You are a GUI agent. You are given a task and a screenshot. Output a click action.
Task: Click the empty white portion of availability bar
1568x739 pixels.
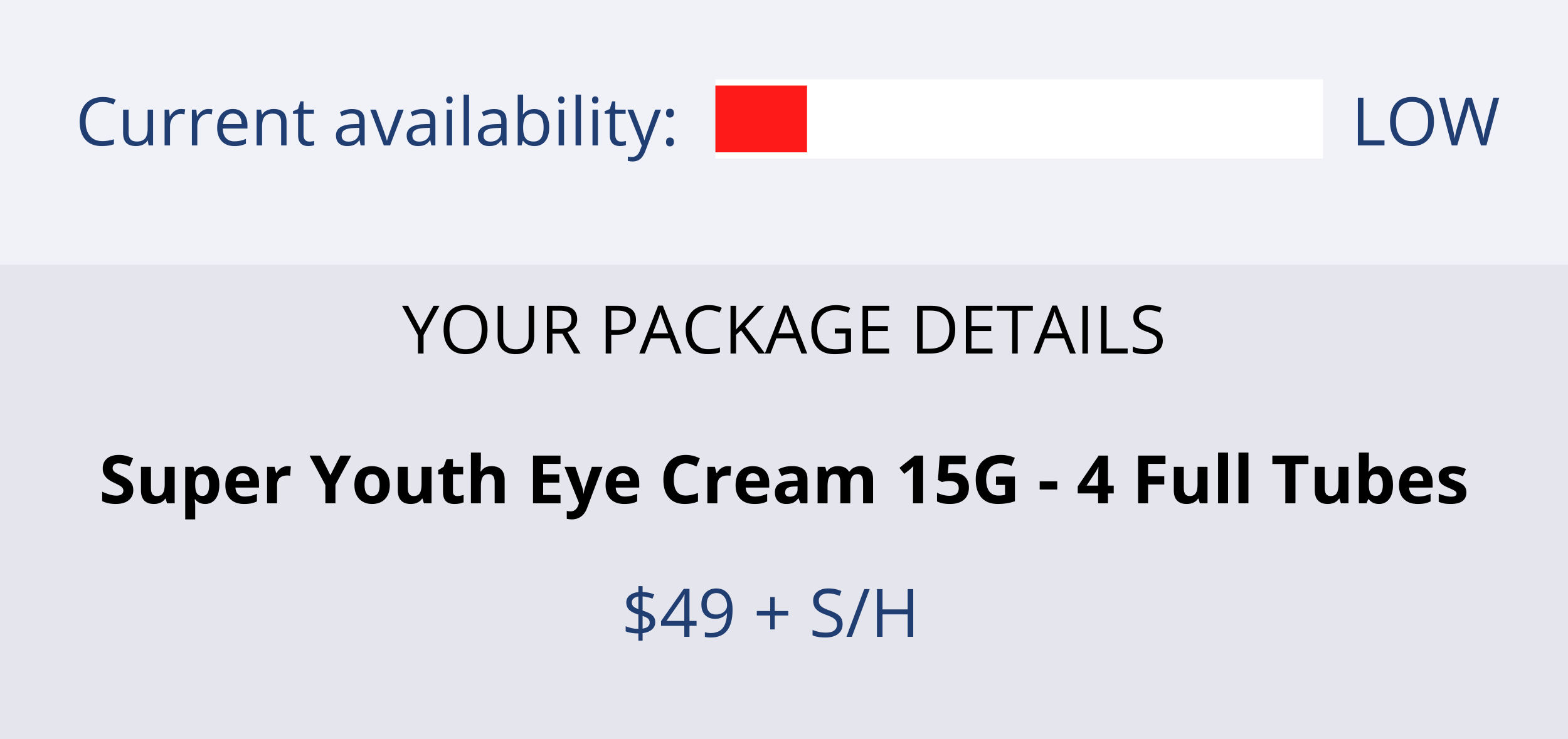click(1064, 119)
